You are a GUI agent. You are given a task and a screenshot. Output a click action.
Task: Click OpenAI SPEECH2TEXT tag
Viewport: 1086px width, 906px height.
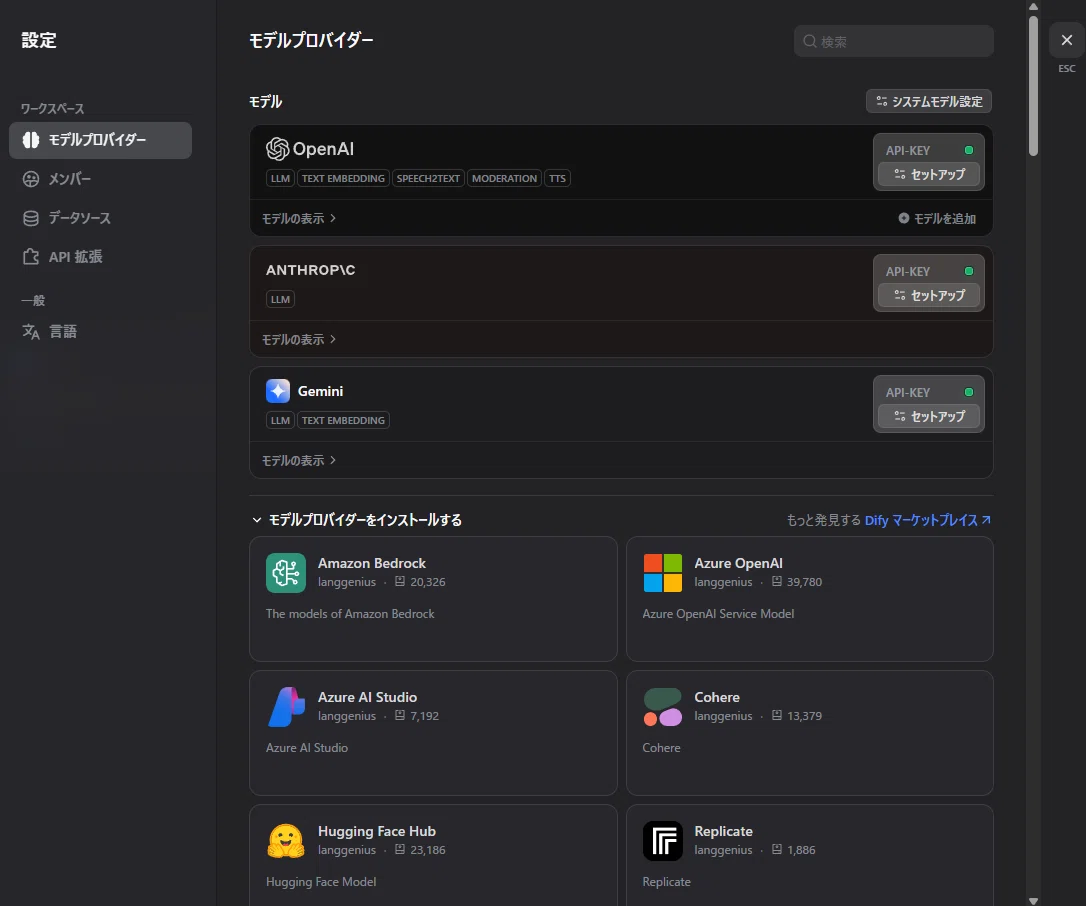[x=428, y=179]
